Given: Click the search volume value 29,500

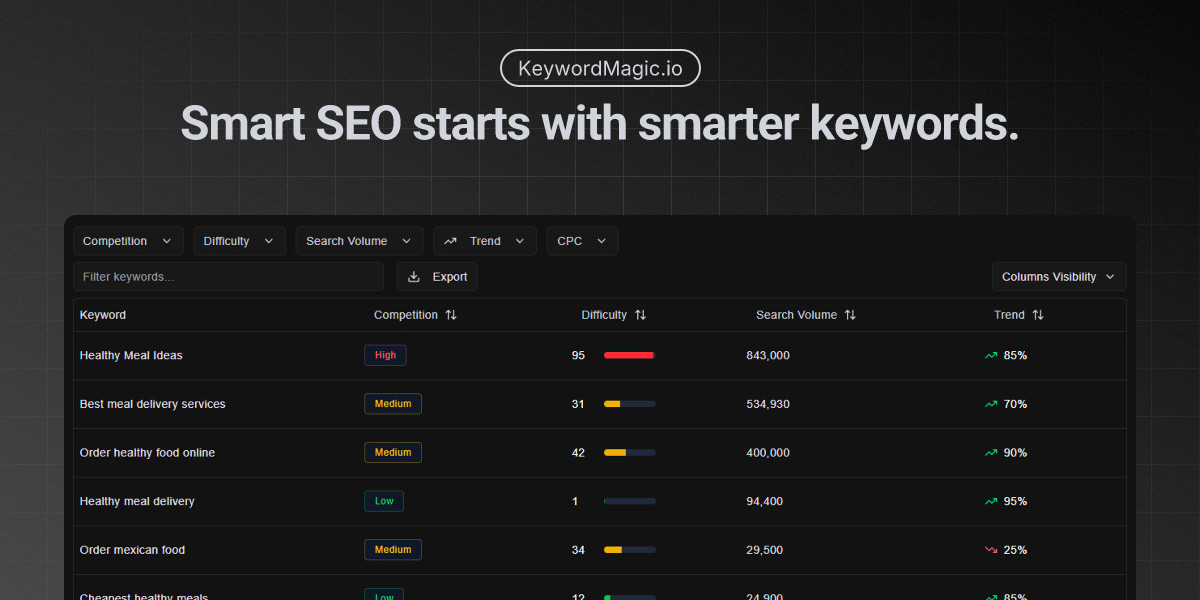Looking at the screenshot, I should [x=765, y=550].
